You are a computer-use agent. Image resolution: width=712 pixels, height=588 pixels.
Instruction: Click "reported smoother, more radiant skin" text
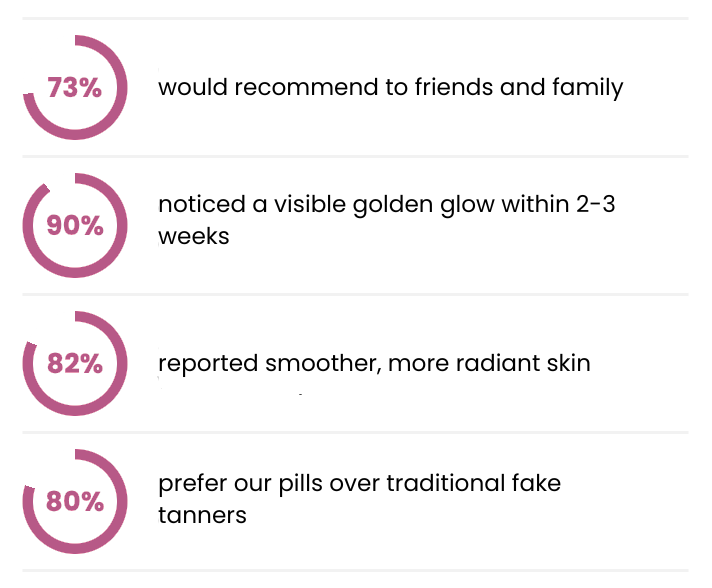coord(374,362)
